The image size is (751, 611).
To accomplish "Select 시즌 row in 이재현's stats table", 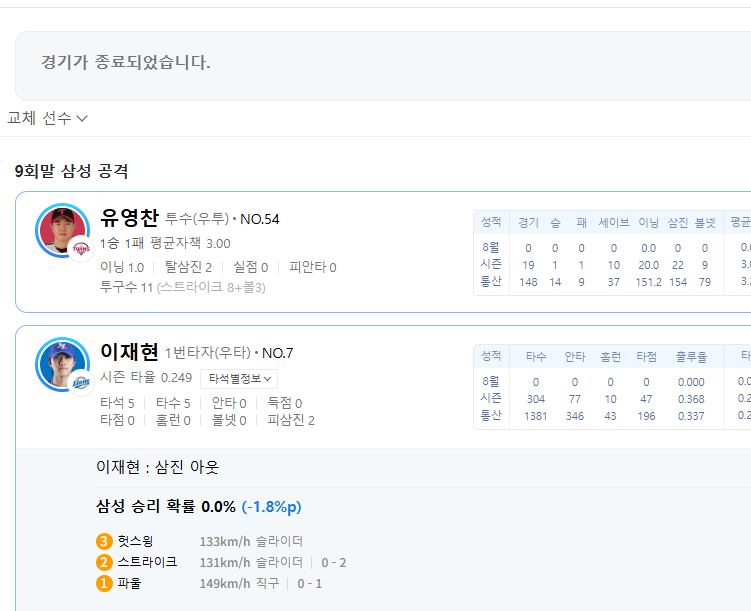I will (x=490, y=398).
